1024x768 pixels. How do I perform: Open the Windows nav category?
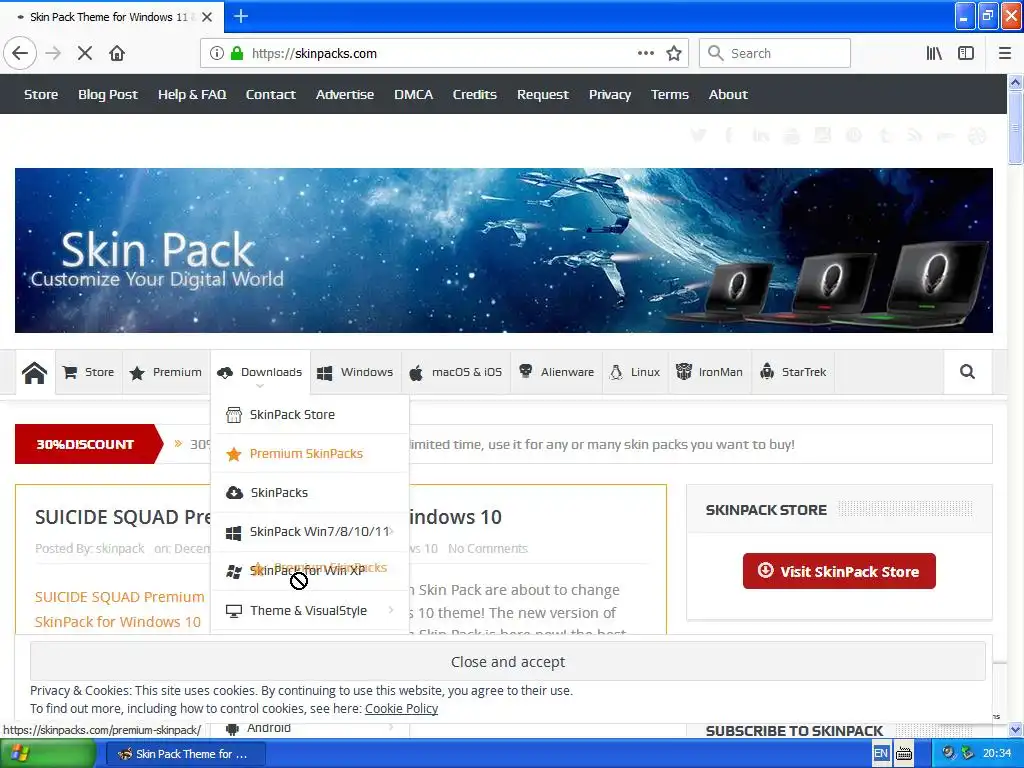[355, 372]
